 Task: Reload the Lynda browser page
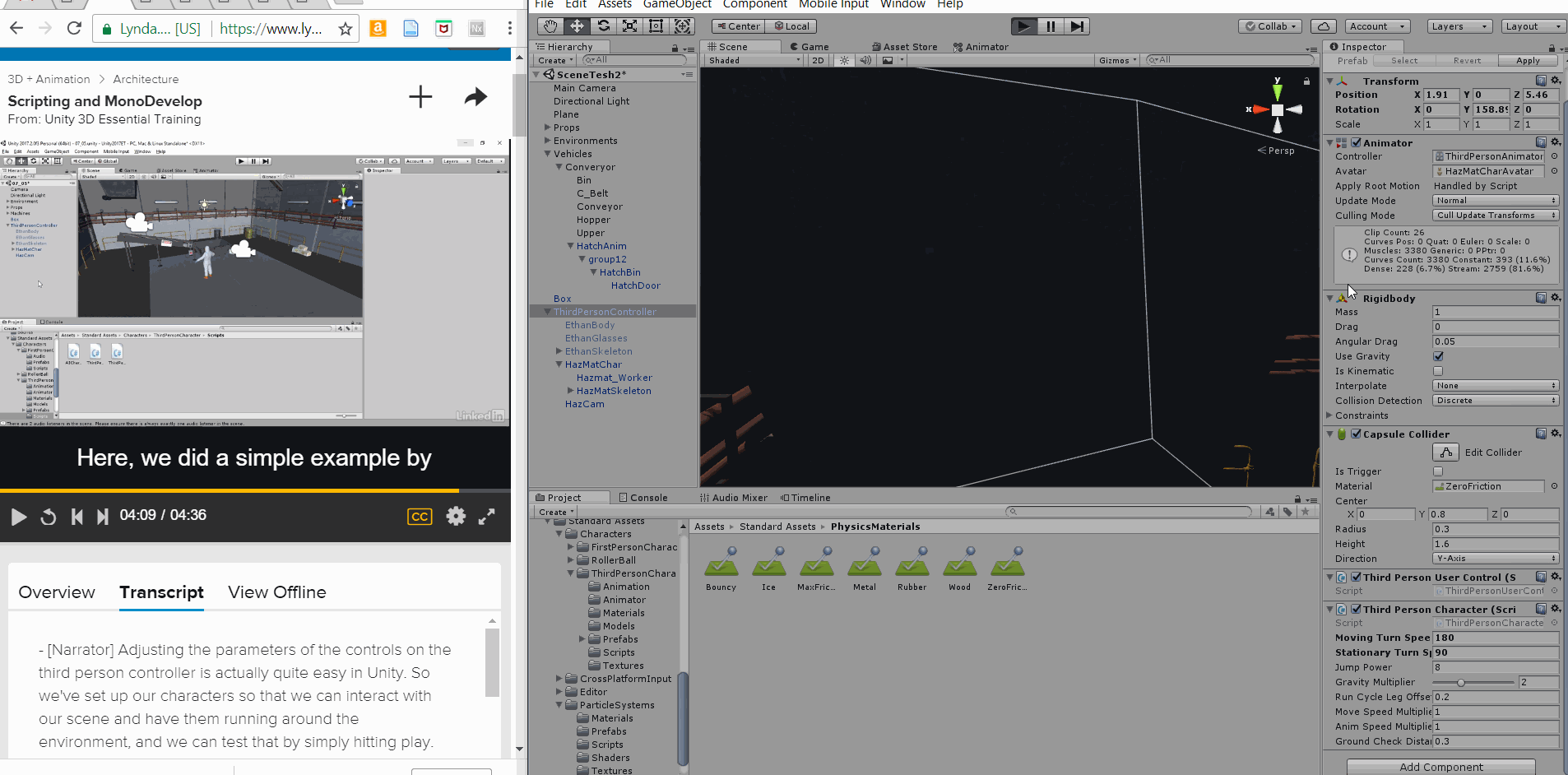(74, 29)
